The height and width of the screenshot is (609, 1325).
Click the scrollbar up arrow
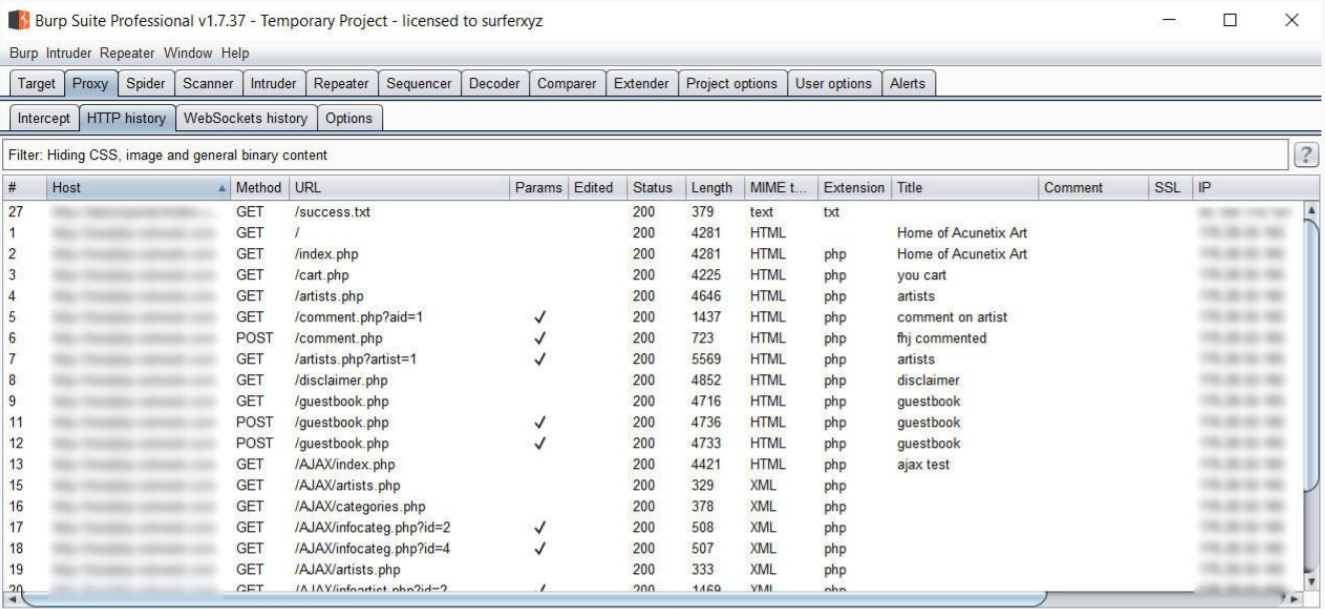[x=1313, y=208]
